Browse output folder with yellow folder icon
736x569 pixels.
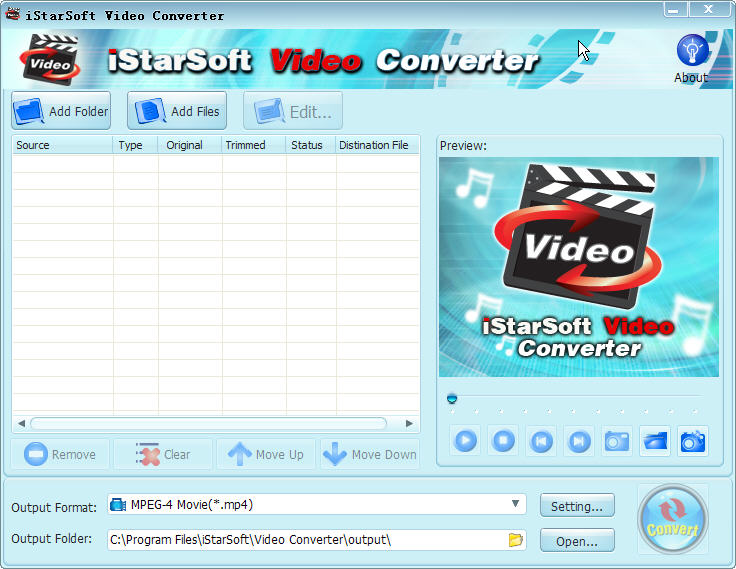click(x=515, y=540)
